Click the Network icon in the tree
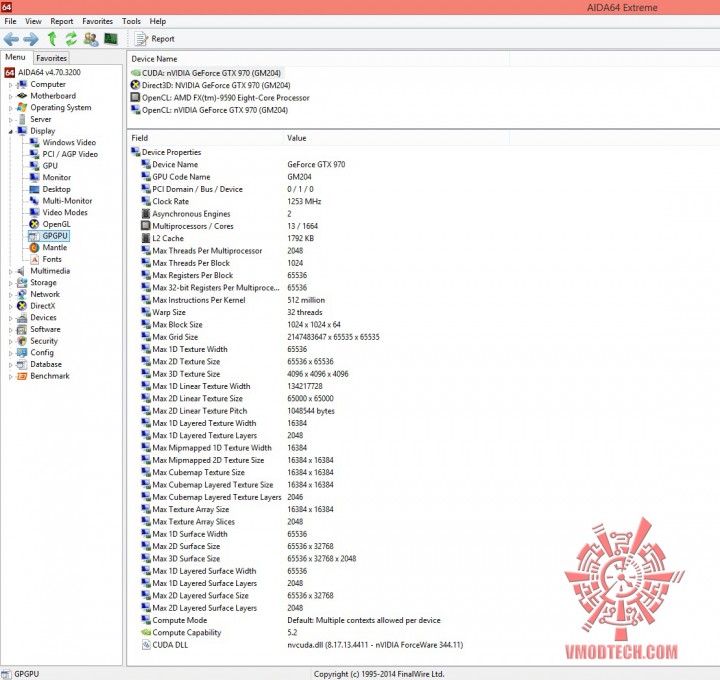The height and width of the screenshot is (680, 720). (22, 294)
